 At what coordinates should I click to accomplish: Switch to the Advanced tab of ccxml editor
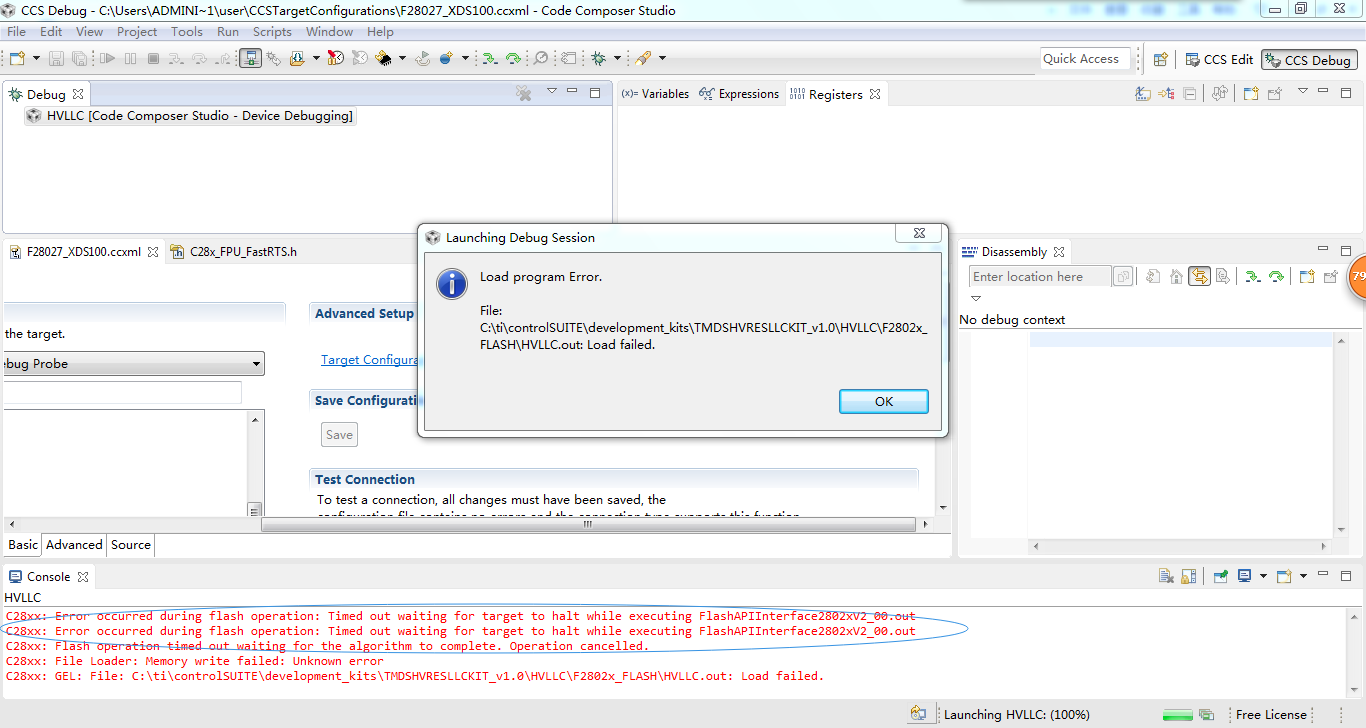74,545
